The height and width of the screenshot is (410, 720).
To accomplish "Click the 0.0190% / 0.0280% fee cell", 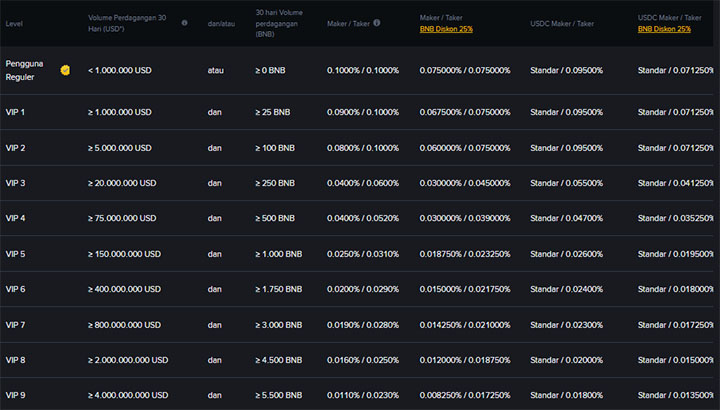I will tap(363, 325).
